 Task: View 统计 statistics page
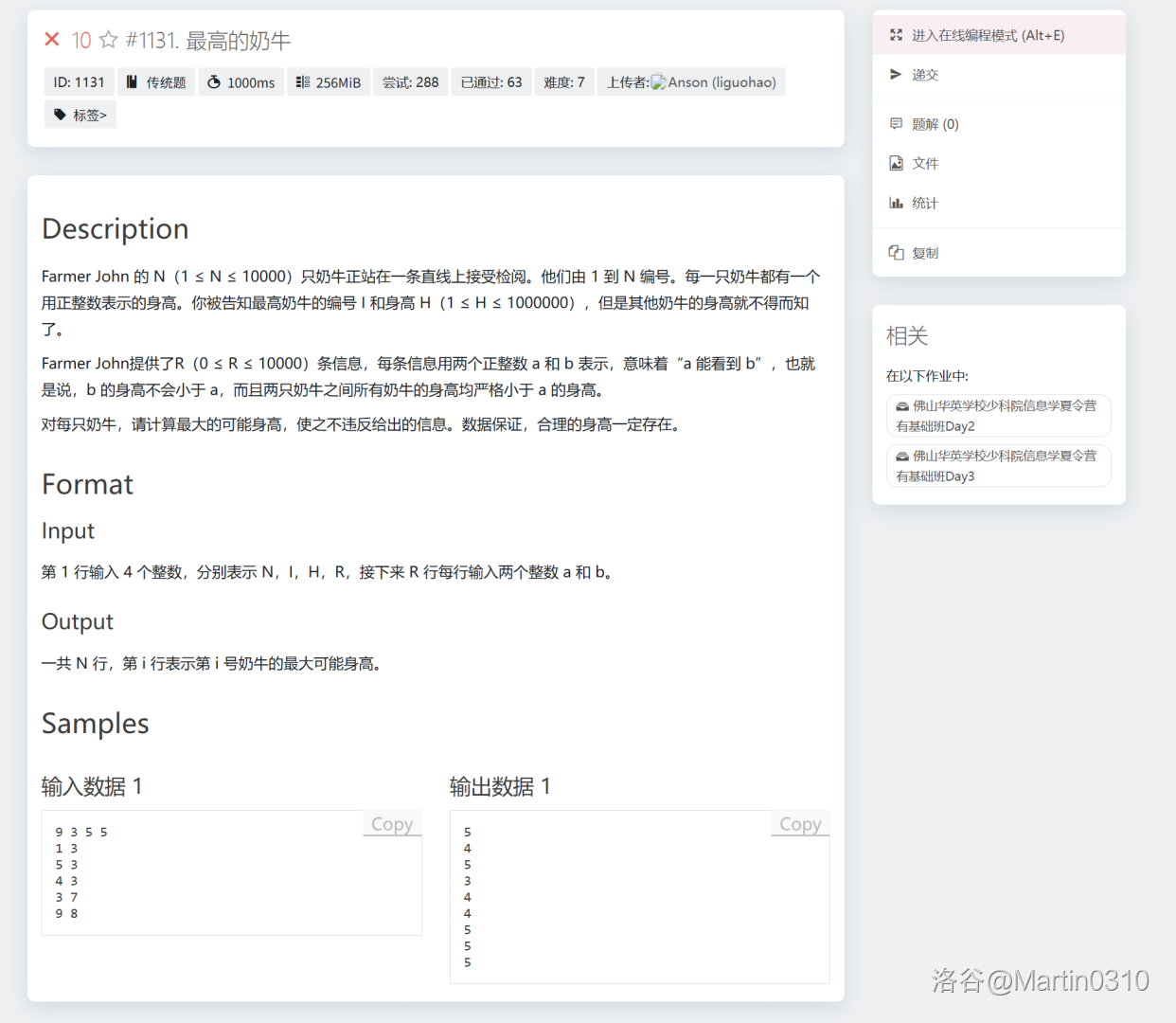(924, 203)
